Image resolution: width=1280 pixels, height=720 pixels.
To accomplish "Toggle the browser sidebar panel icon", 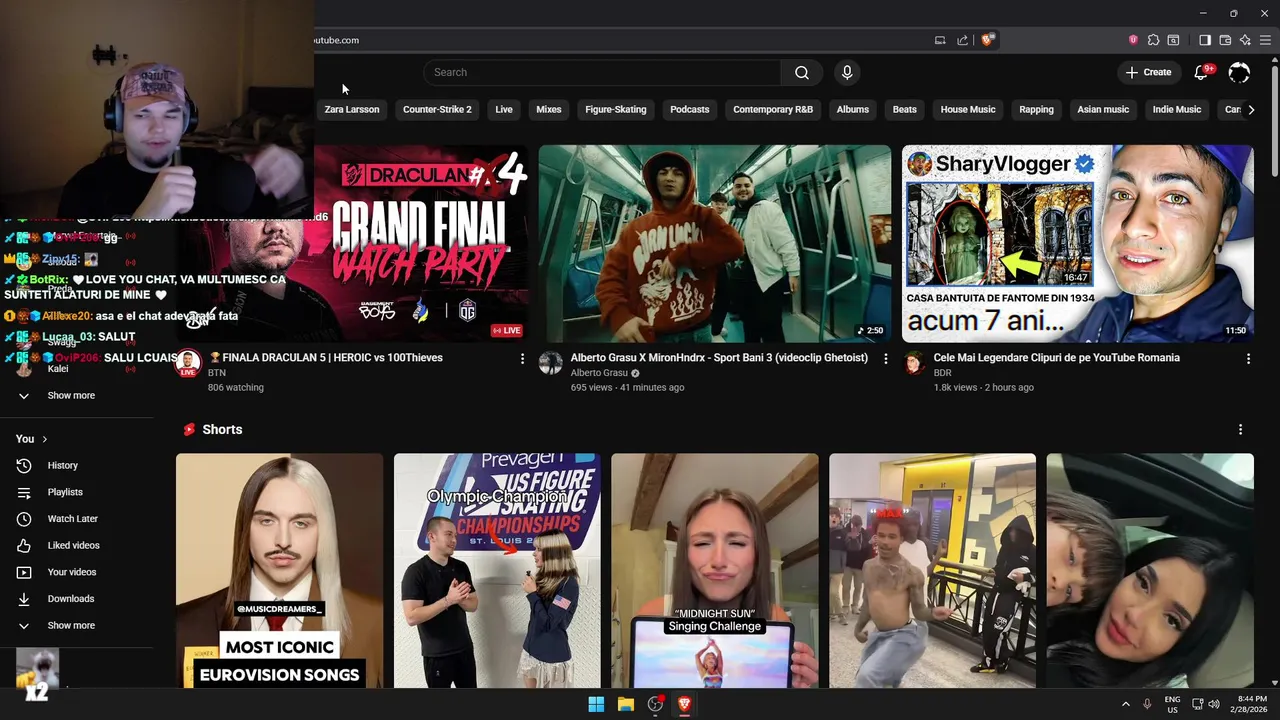I will (x=1205, y=40).
